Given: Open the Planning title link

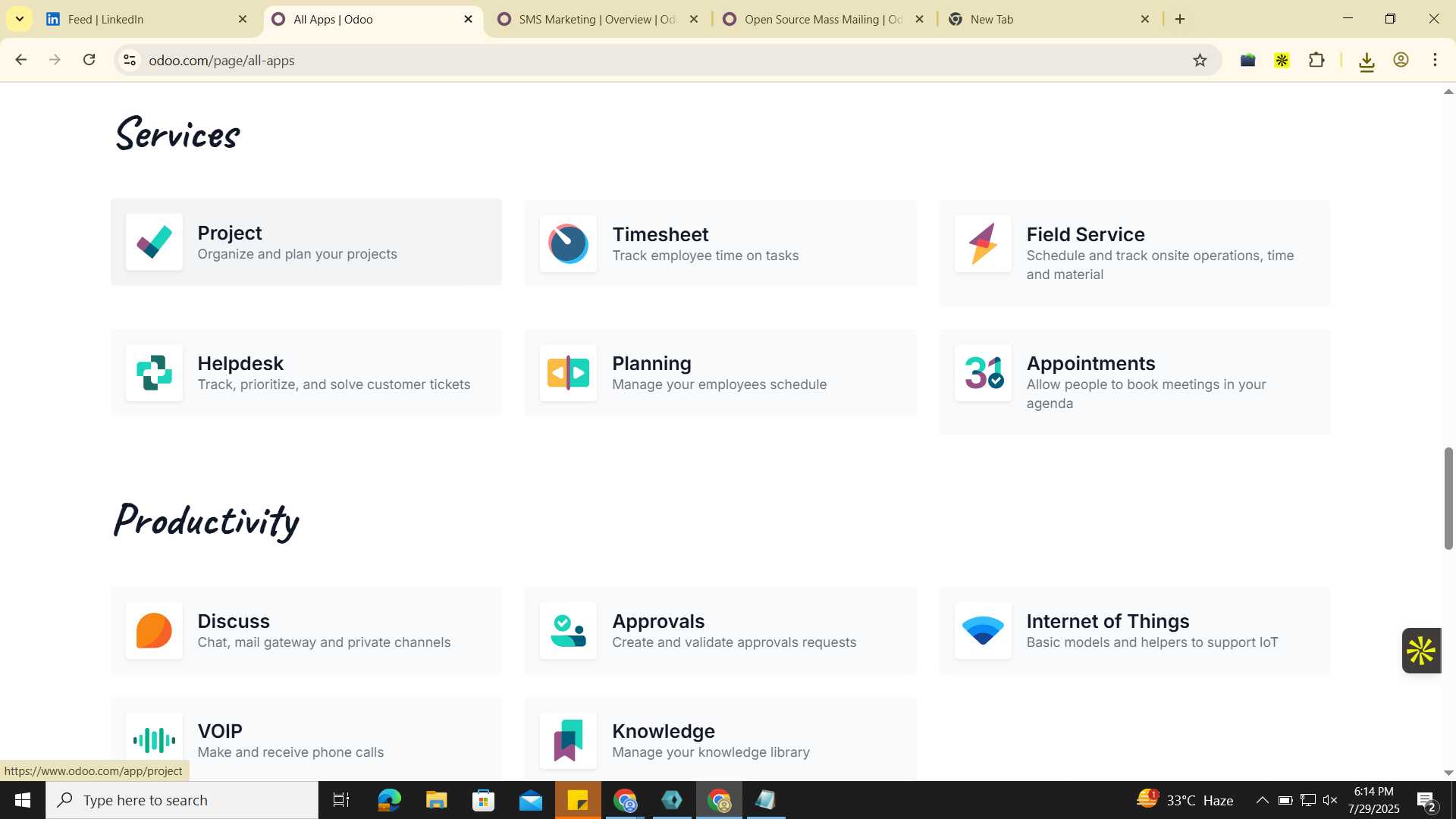Looking at the screenshot, I should 651,363.
